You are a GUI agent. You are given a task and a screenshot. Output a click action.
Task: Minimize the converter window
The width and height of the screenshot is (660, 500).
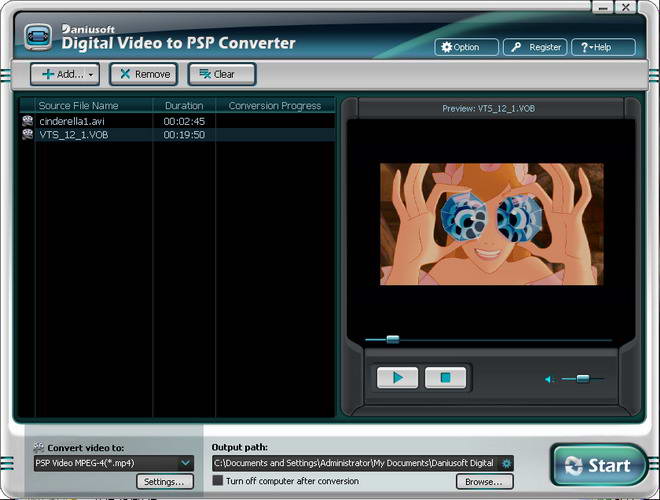[x=603, y=8]
